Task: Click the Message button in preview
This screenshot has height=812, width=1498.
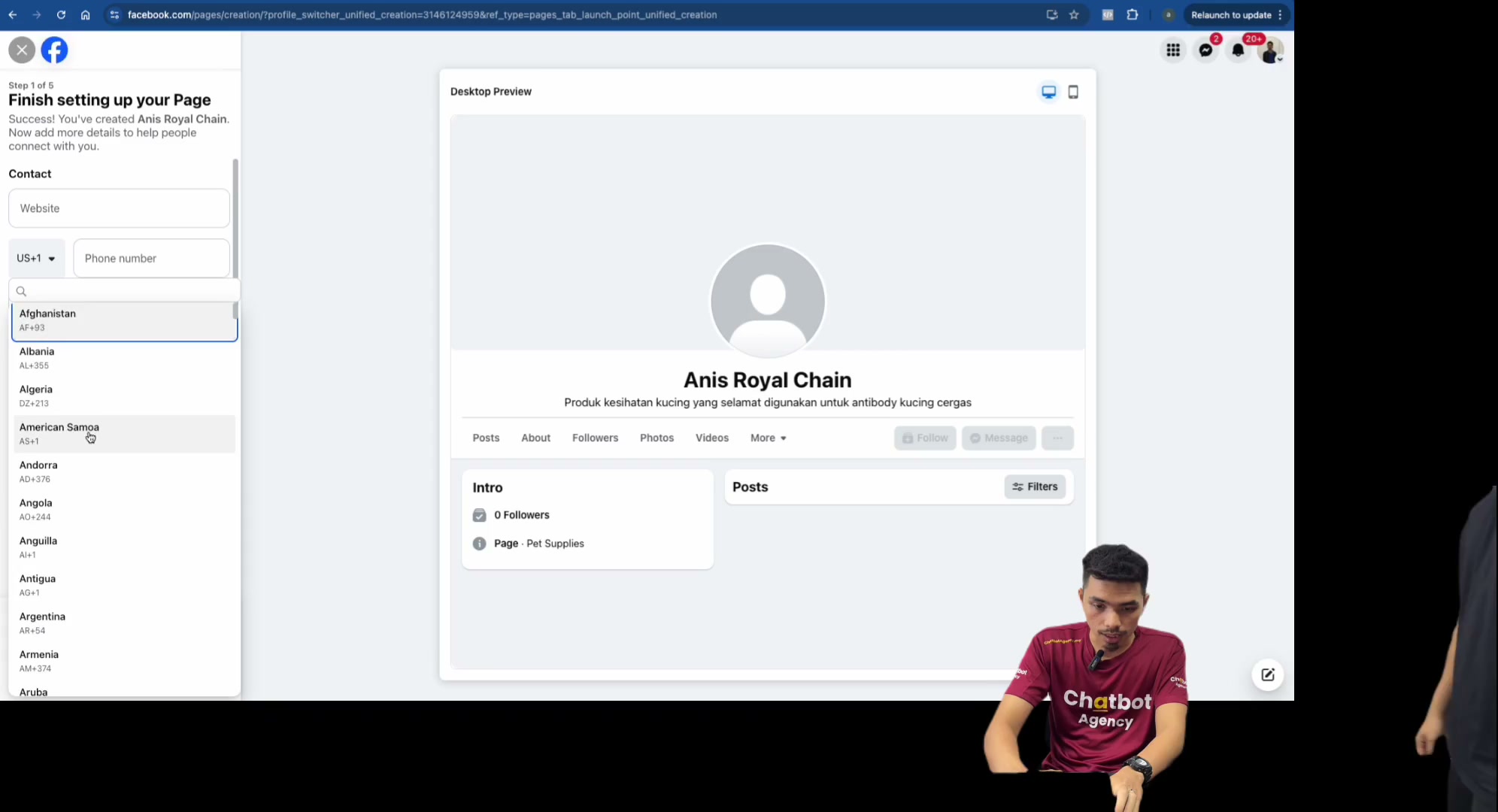Action: pyautogui.click(x=999, y=438)
